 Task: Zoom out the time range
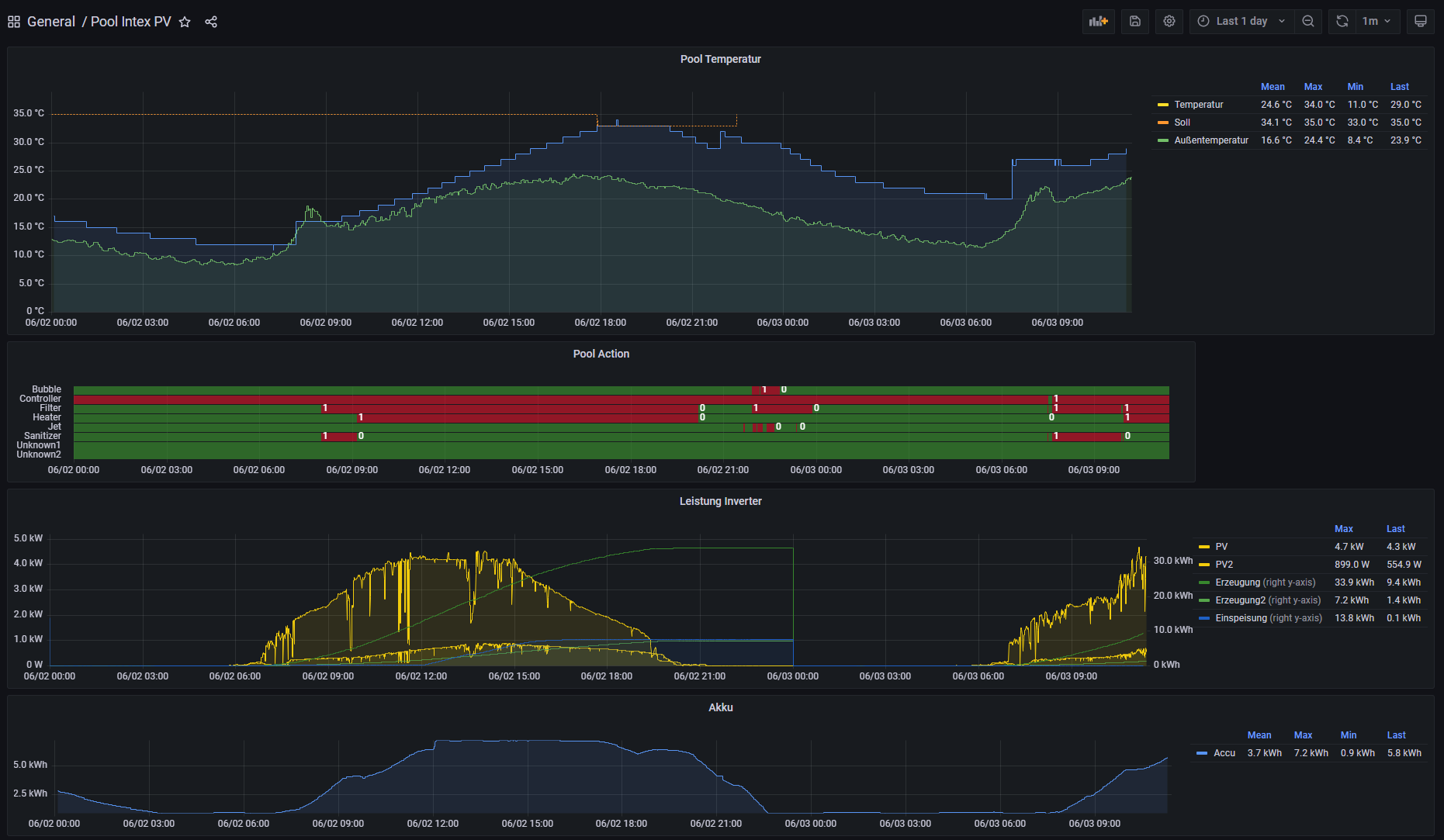pyautogui.click(x=1308, y=22)
